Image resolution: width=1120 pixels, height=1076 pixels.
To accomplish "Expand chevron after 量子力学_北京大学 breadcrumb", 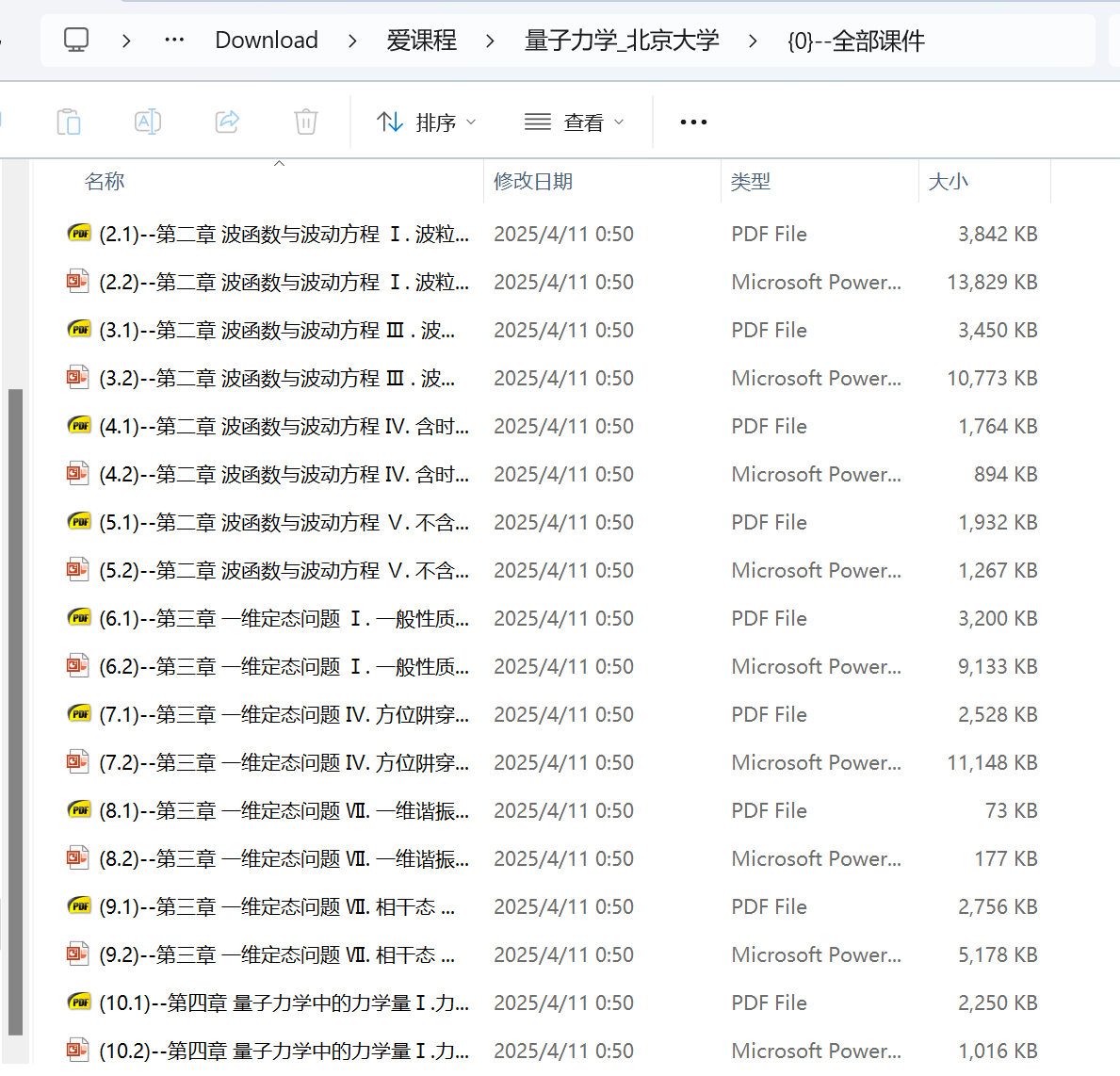I will pos(753,41).
